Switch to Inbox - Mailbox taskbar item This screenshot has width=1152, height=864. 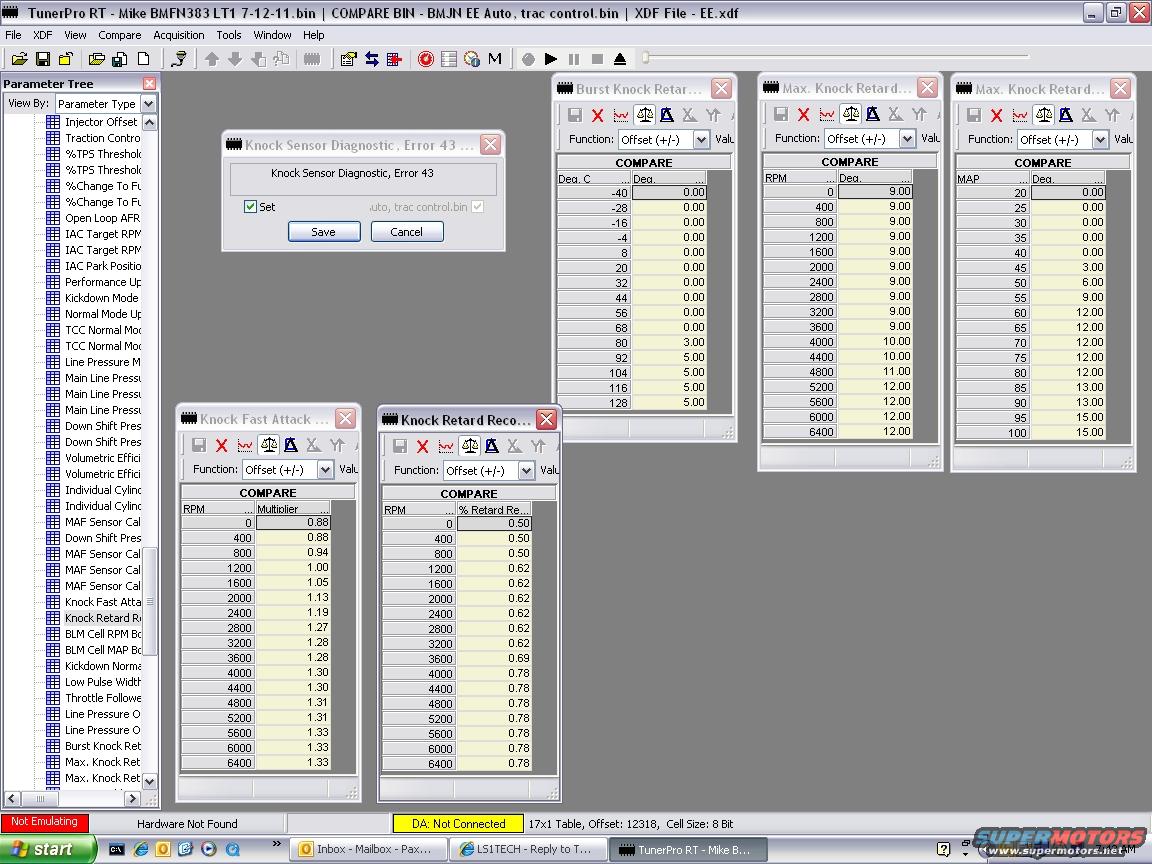369,849
